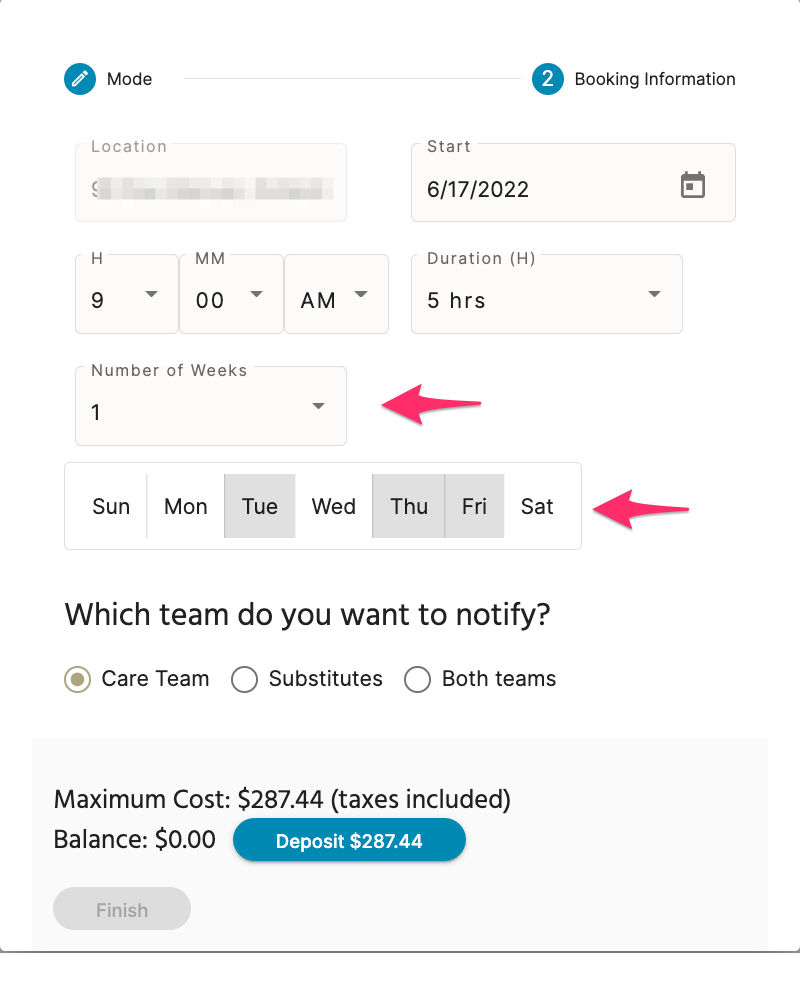Viewport: 800px width, 994px height.
Task: Click the Start date field showing 6/17/2022
Action: (573, 183)
